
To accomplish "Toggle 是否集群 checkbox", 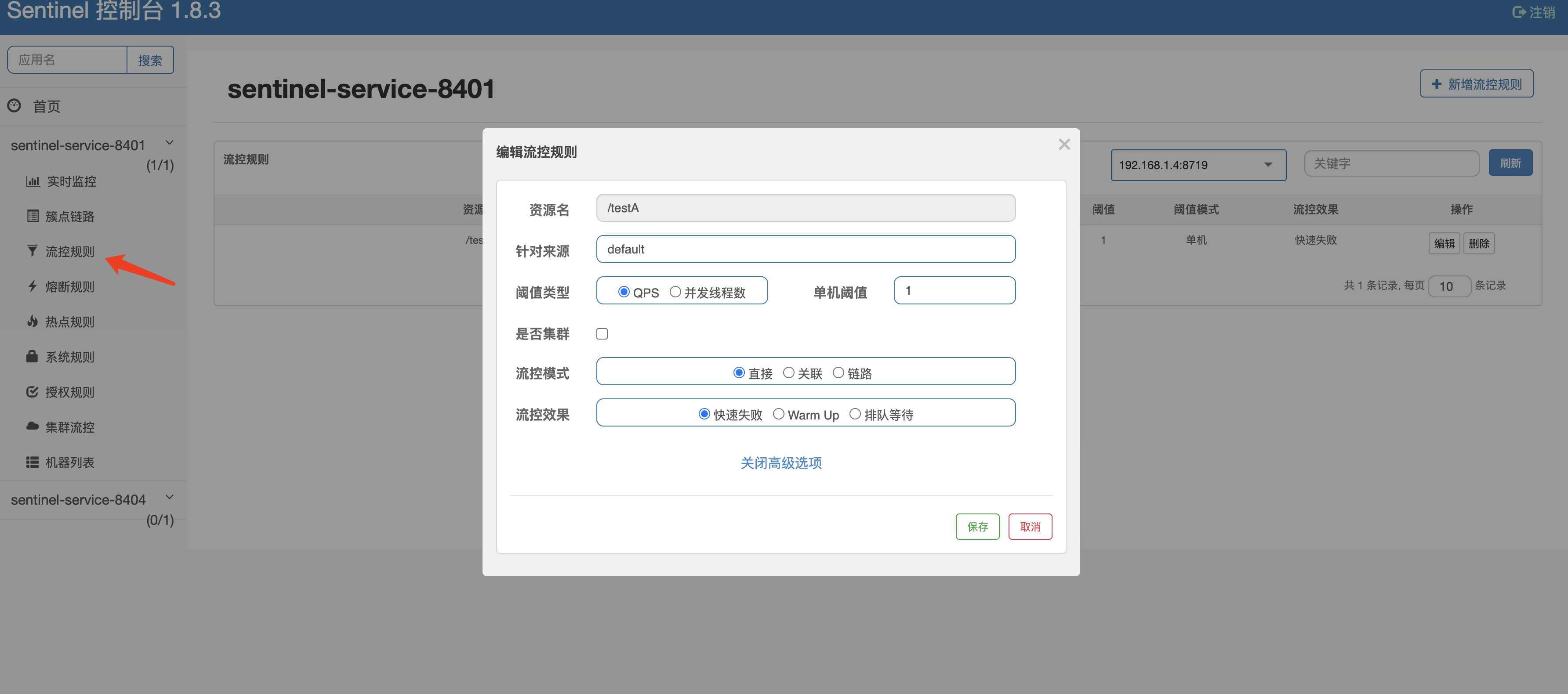I will click(601, 334).
